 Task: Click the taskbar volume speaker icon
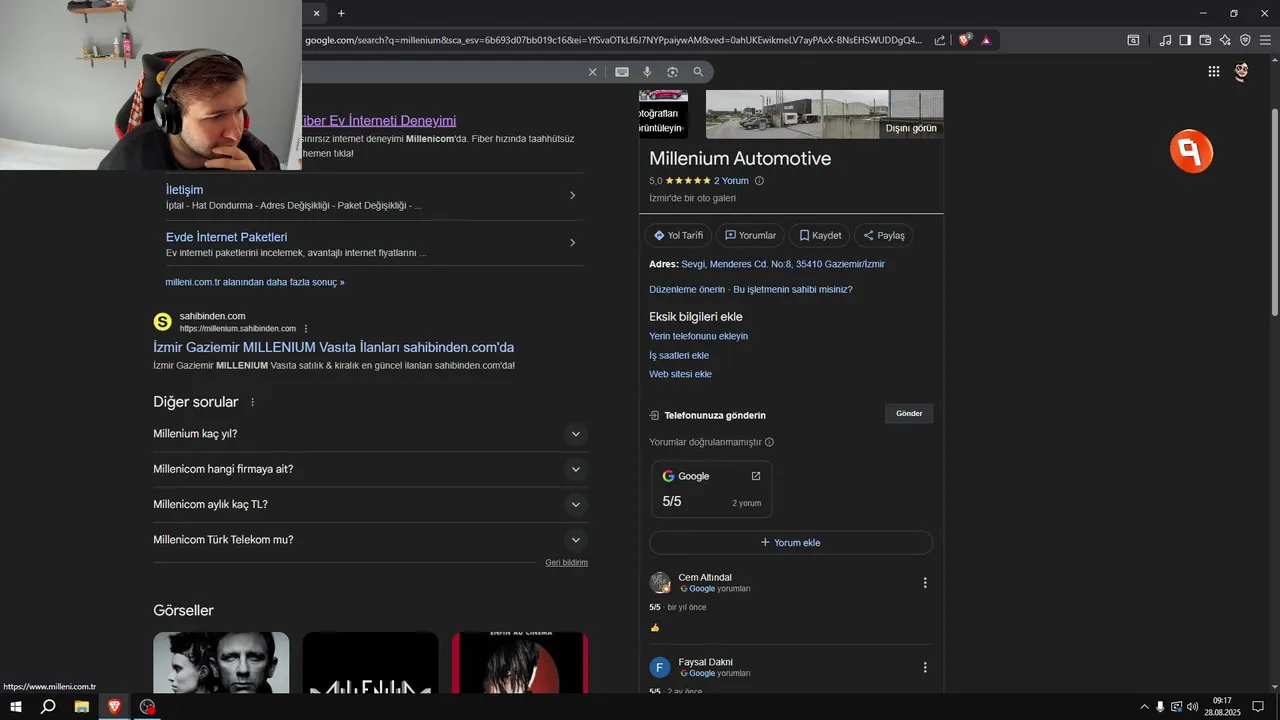[1192, 706]
